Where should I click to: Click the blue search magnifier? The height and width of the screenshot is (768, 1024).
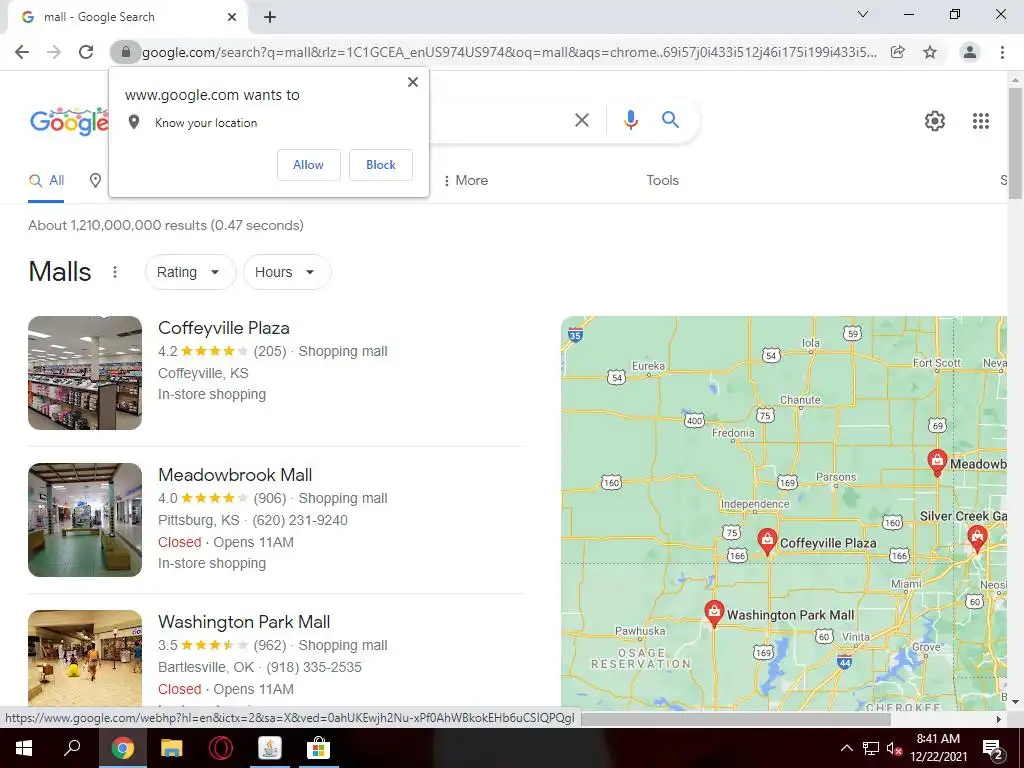670,120
